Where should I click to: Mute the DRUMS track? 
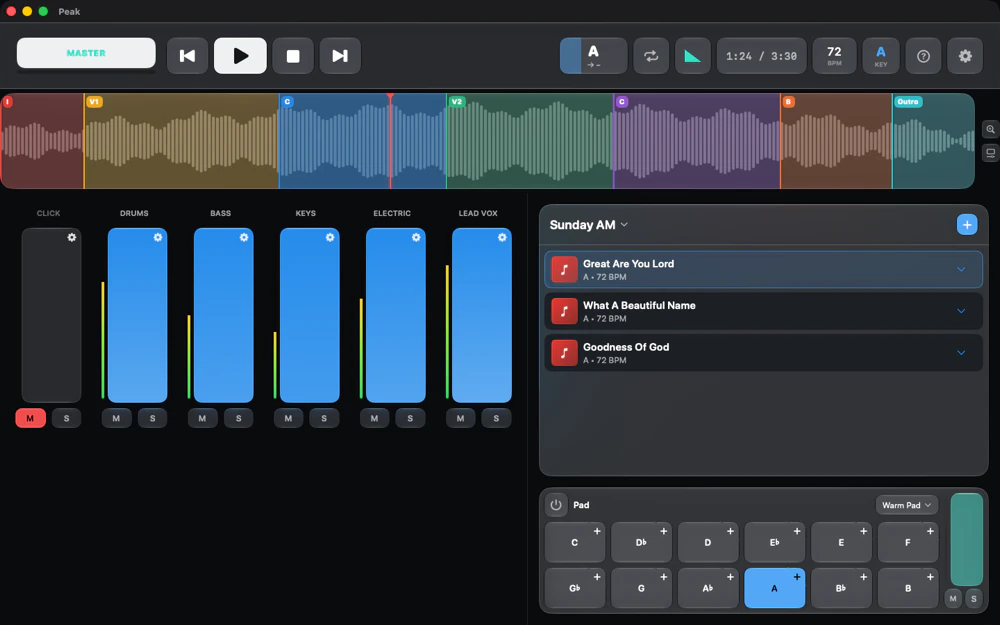pos(116,418)
